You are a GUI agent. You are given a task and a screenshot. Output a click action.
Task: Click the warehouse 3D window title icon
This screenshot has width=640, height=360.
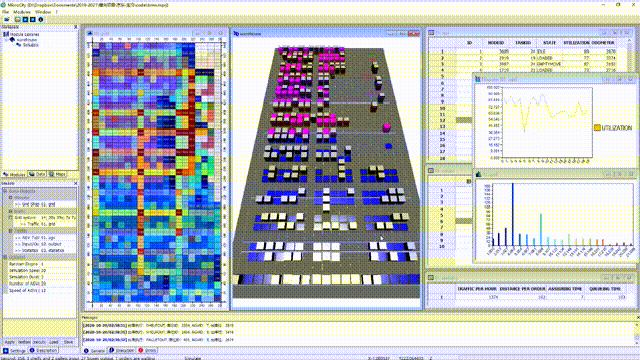point(236,33)
